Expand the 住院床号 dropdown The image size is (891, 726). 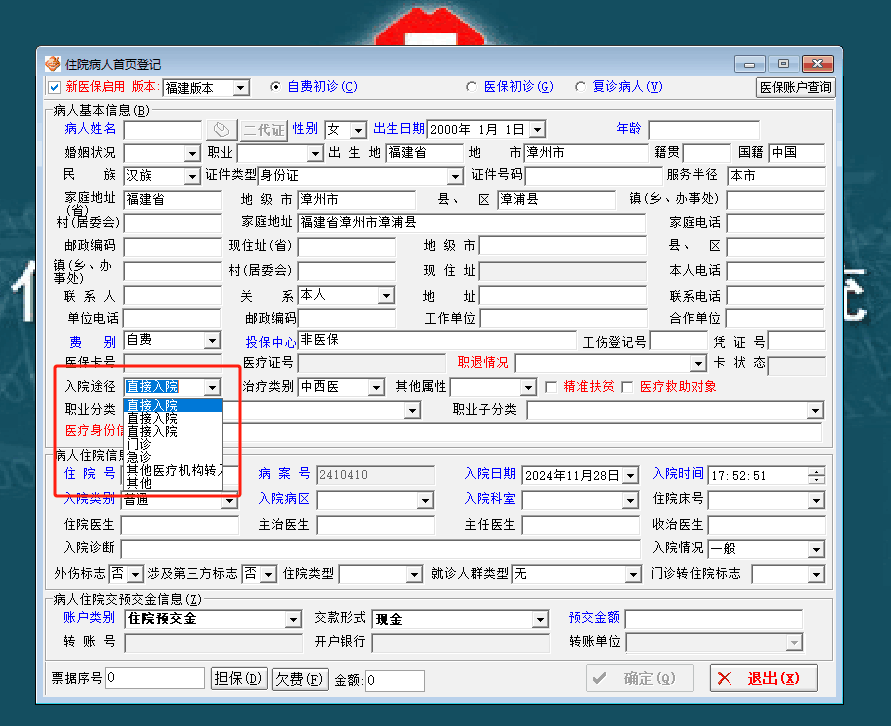[817, 500]
